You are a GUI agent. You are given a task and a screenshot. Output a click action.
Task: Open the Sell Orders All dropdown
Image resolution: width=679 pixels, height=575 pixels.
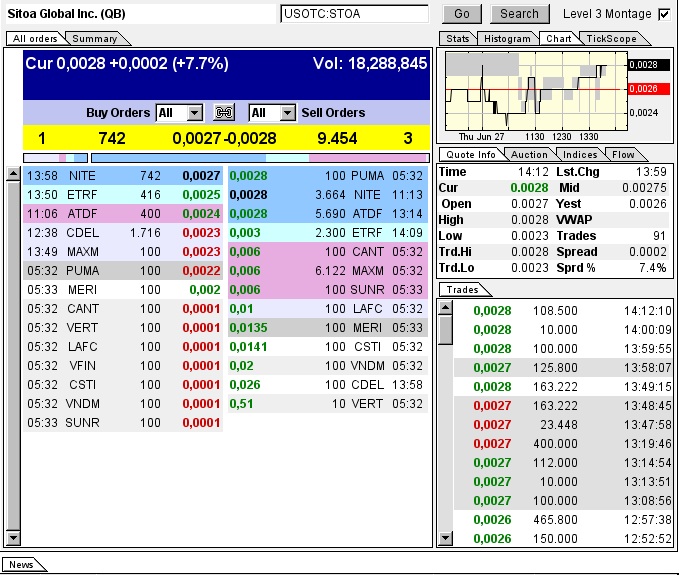tap(272, 113)
